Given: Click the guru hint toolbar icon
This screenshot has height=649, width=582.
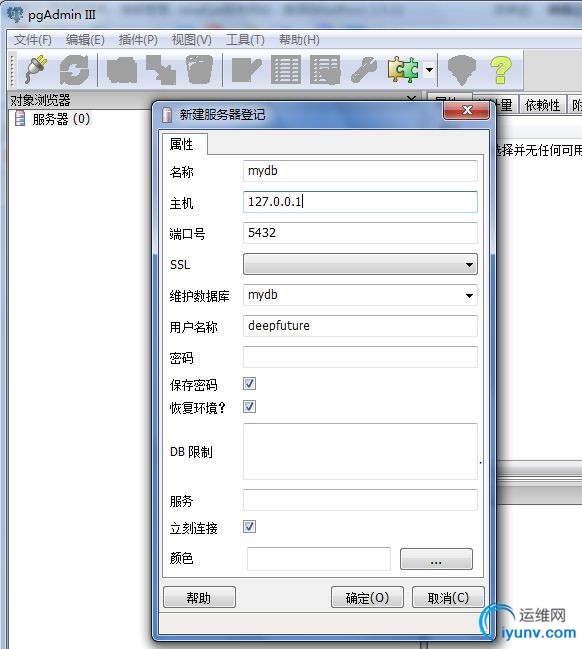Looking at the screenshot, I should tap(462, 70).
